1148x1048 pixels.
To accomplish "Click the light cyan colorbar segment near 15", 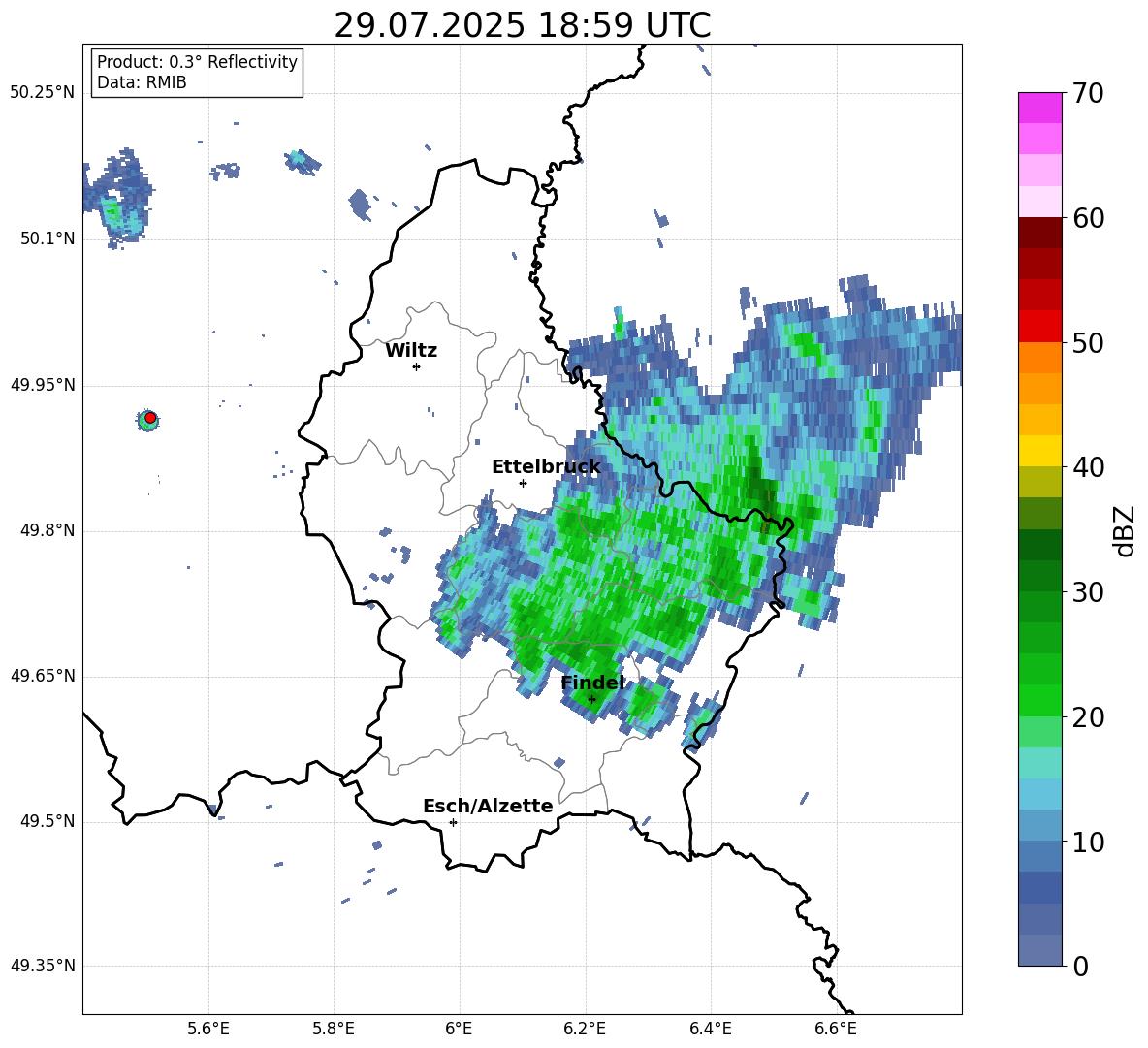I will [1039, 763].
